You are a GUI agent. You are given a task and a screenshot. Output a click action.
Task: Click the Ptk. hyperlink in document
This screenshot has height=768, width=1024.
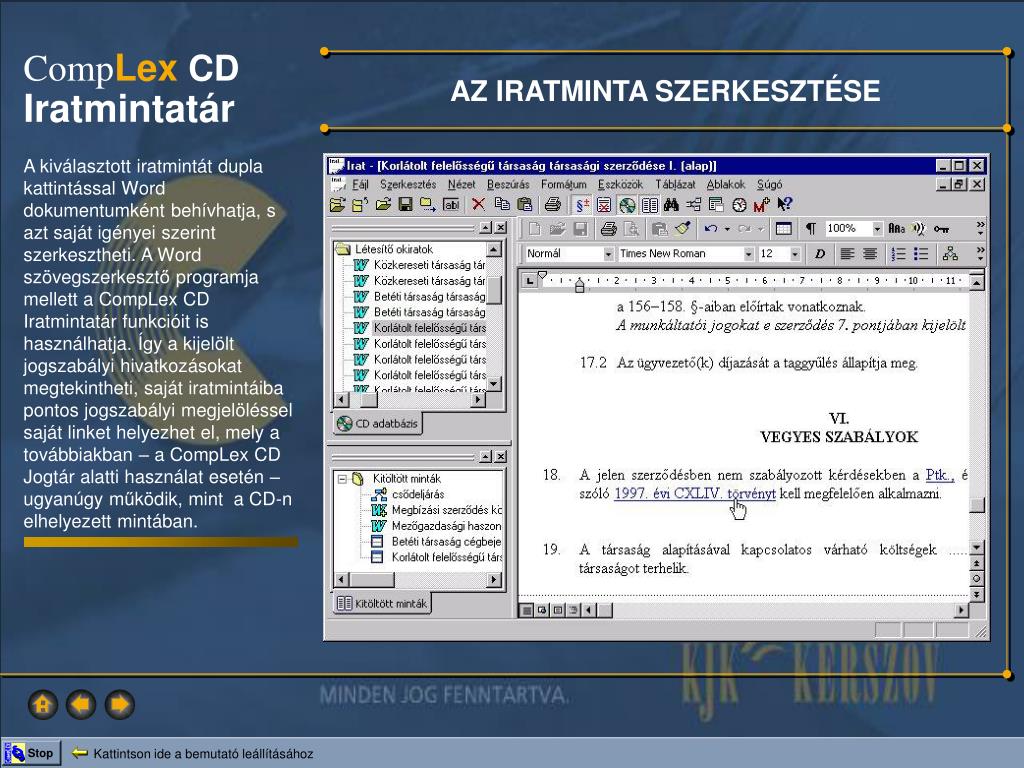940,475
